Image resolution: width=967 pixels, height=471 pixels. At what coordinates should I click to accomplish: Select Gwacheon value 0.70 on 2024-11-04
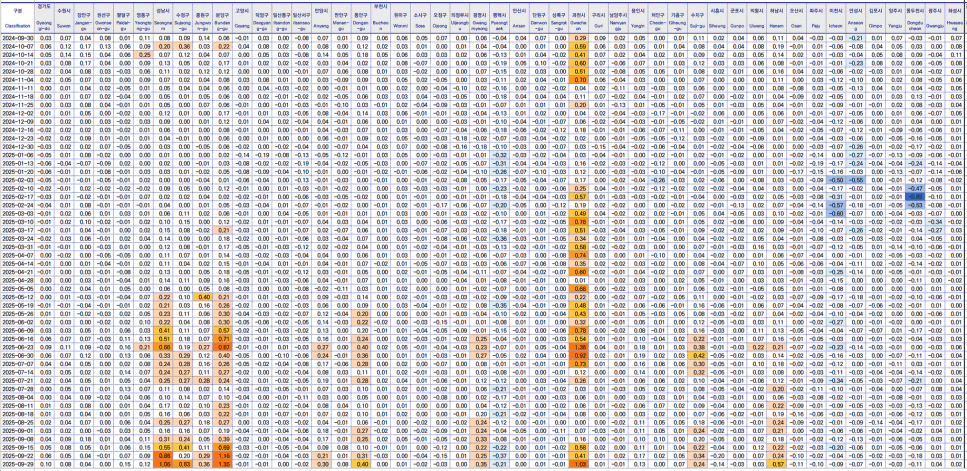[x=579, y=80]
